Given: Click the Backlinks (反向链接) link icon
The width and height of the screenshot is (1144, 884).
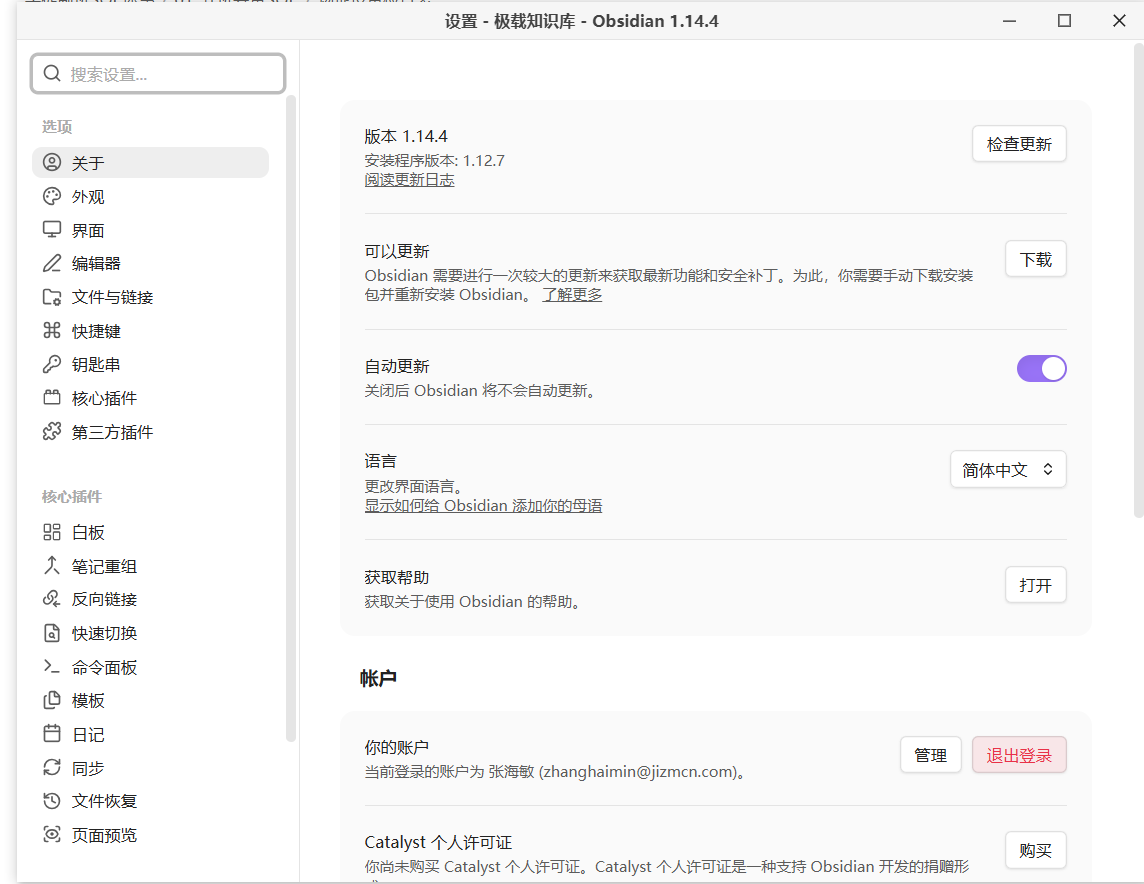Looking at the screenshot, I should point(52,599).
